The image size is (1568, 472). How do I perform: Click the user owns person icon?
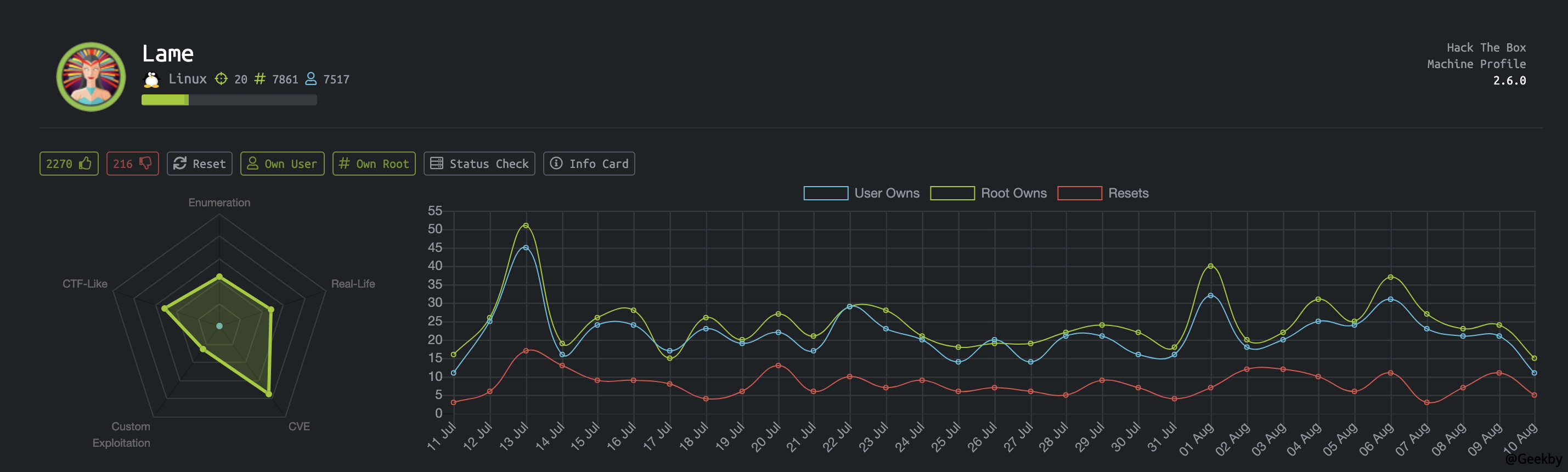(311, 79)
